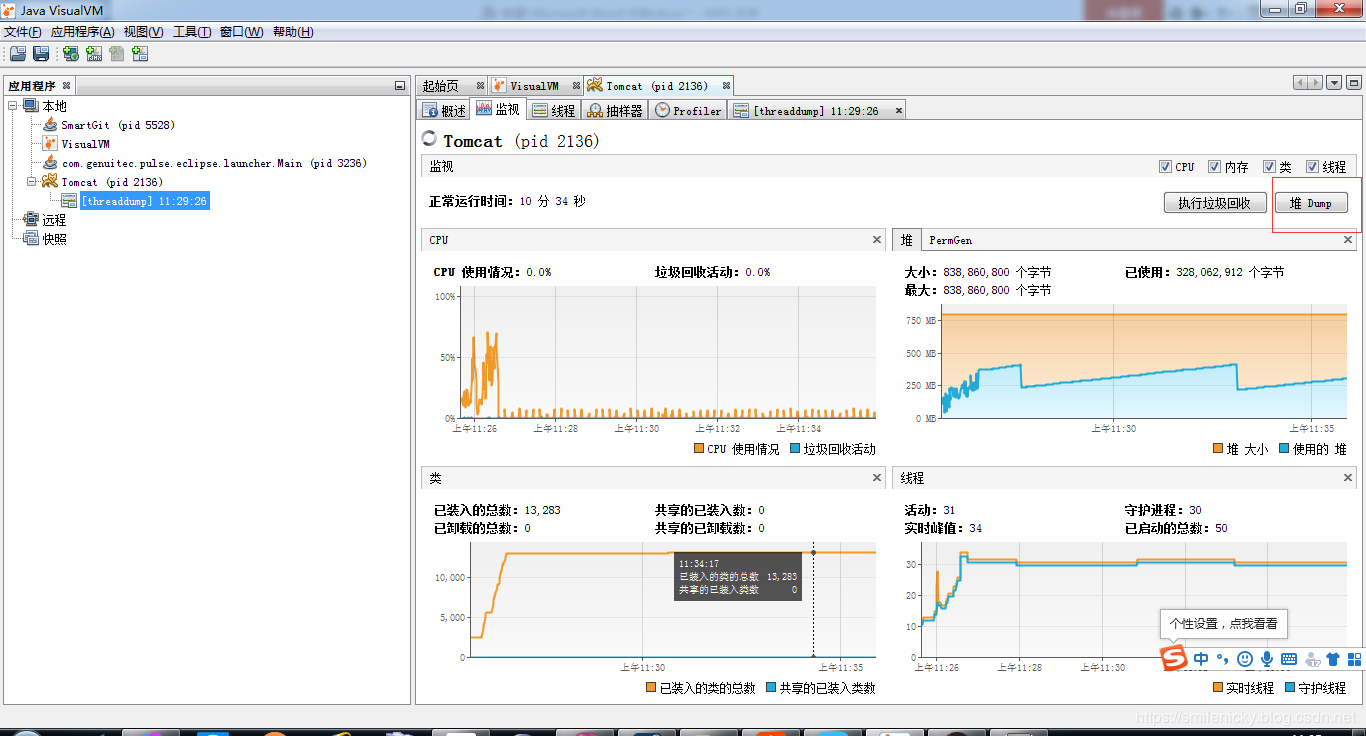Click the Load snapshot folder toolbar icon

point(17,54)
